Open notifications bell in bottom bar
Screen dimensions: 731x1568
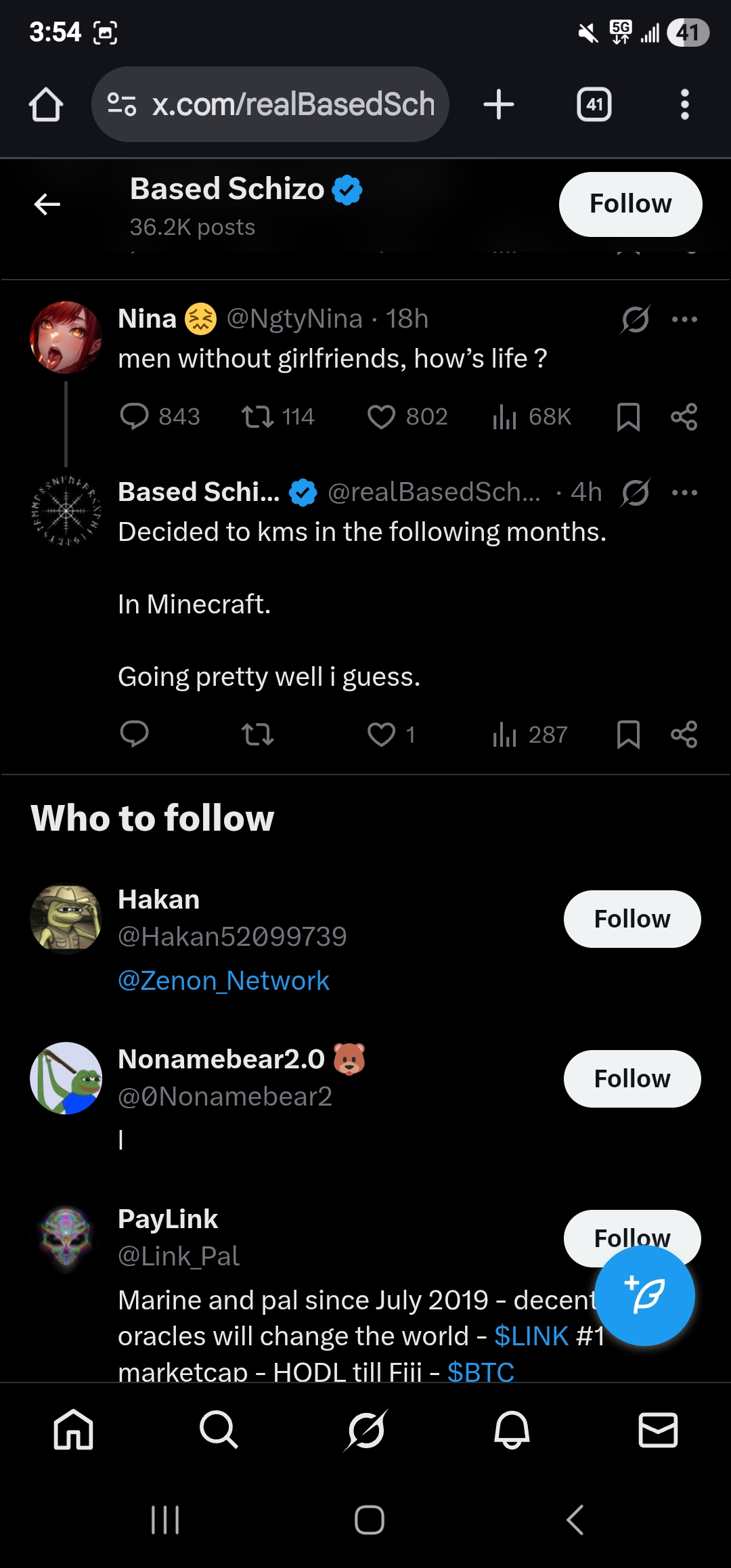512,1430
